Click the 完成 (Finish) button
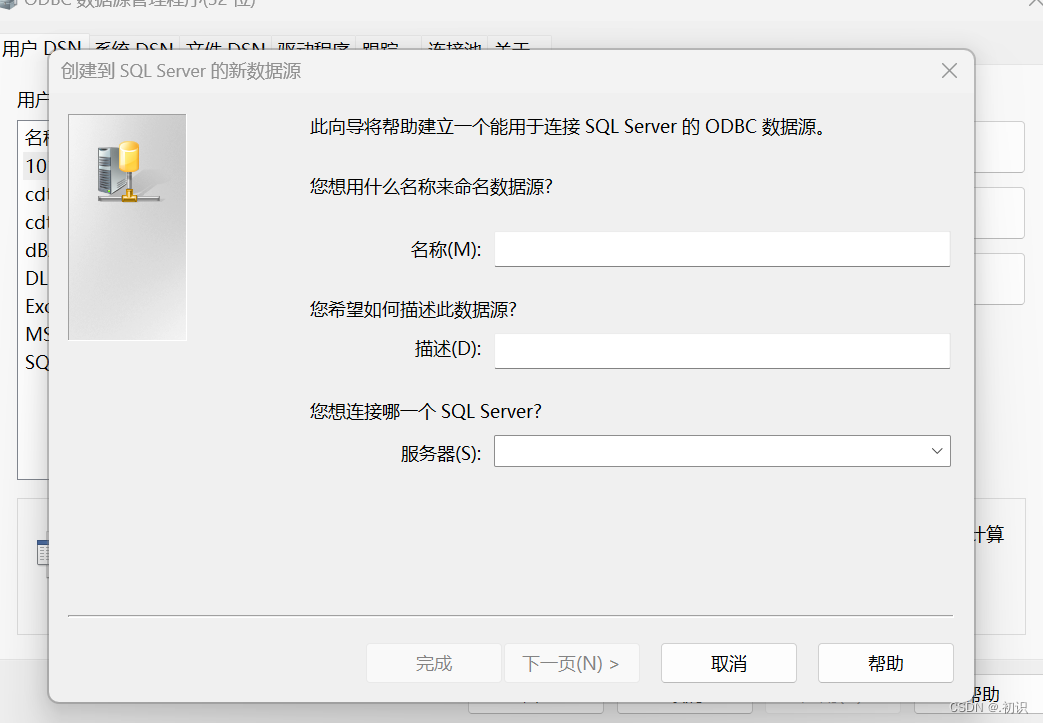 click(x=434, y=663)
